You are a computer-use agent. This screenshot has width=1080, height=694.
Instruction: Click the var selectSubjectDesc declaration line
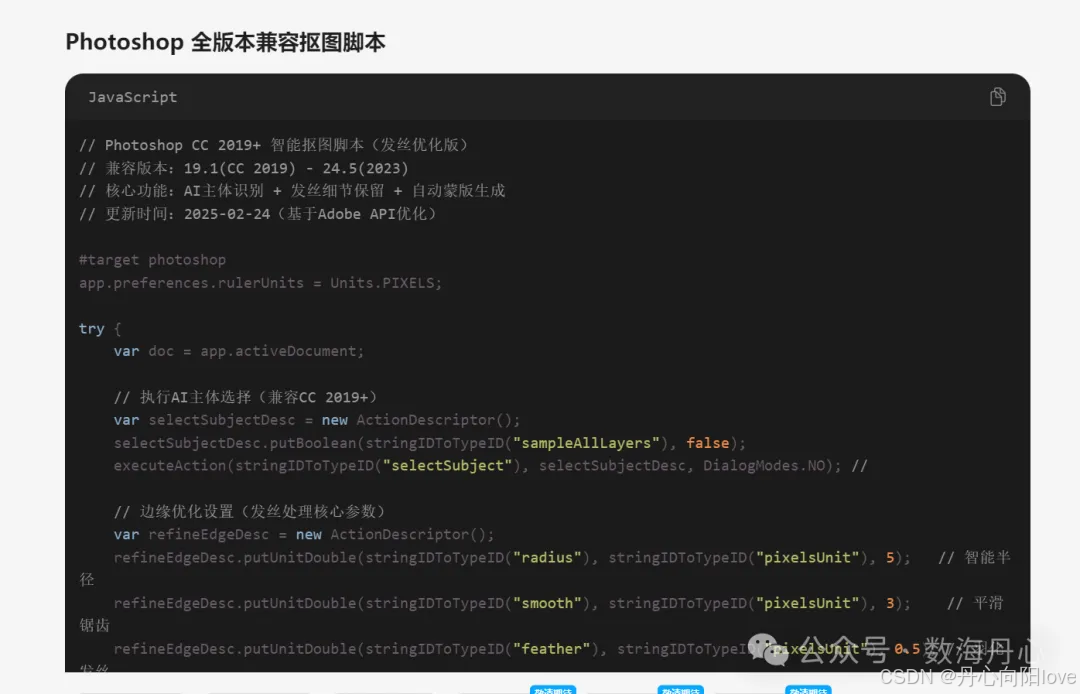pos(317,420)
